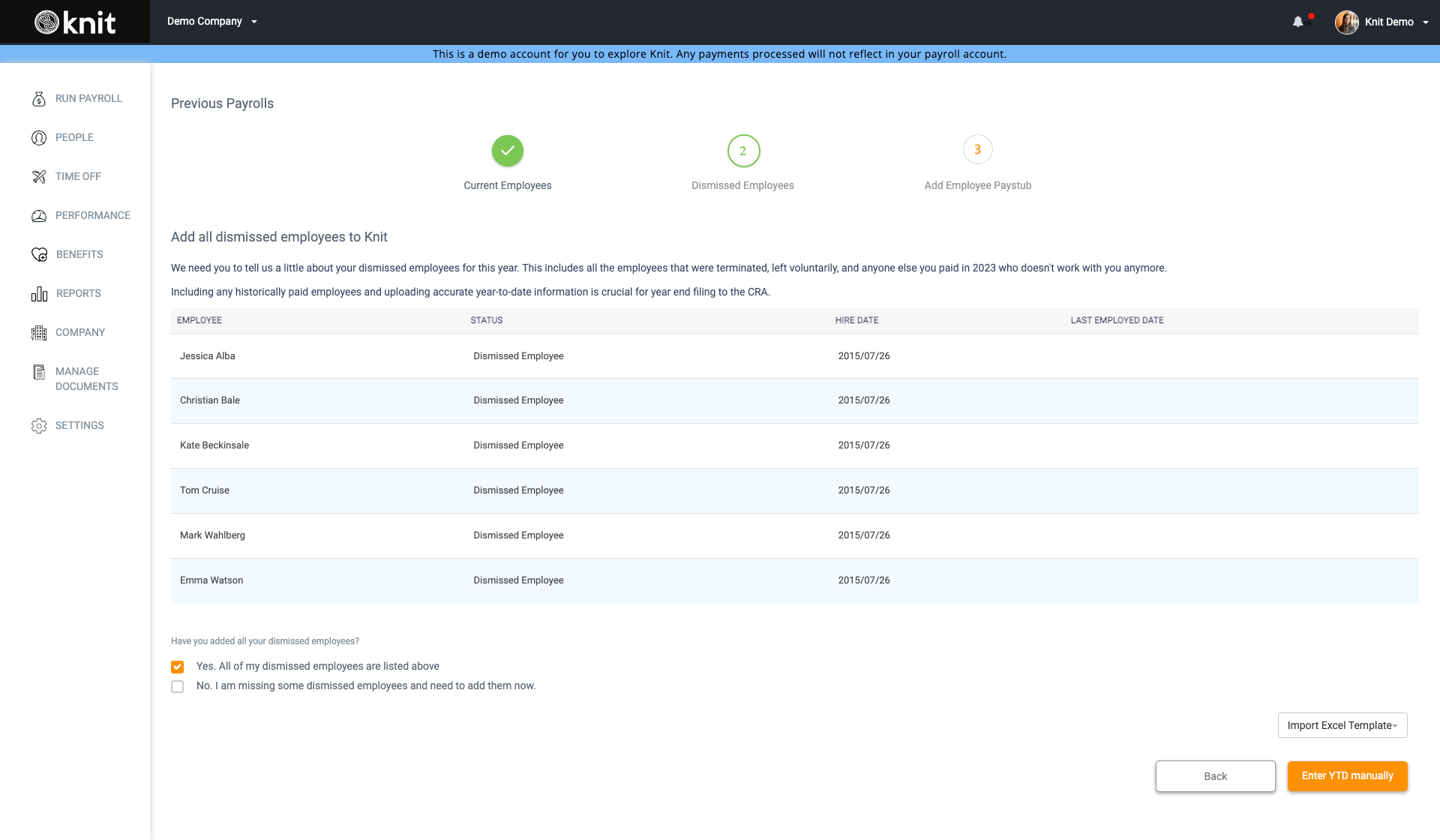This screenshot has width=1440, height=840.
Task: Uncheck 'Yes. All of my dismissed employees are listed above'
Action: [178, 666]
